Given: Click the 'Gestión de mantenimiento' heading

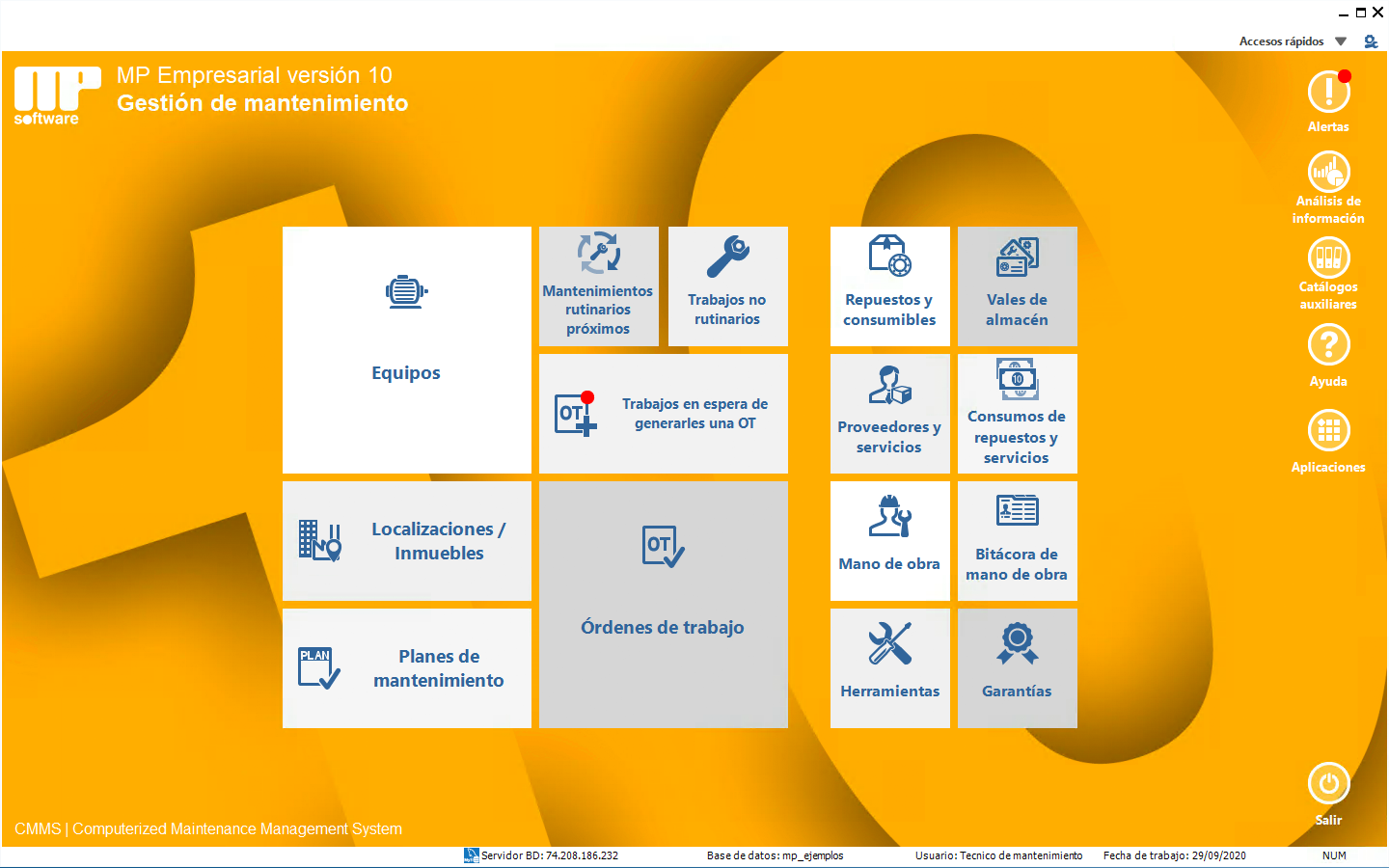Looking at the screenshot, I should click(262, 103).
